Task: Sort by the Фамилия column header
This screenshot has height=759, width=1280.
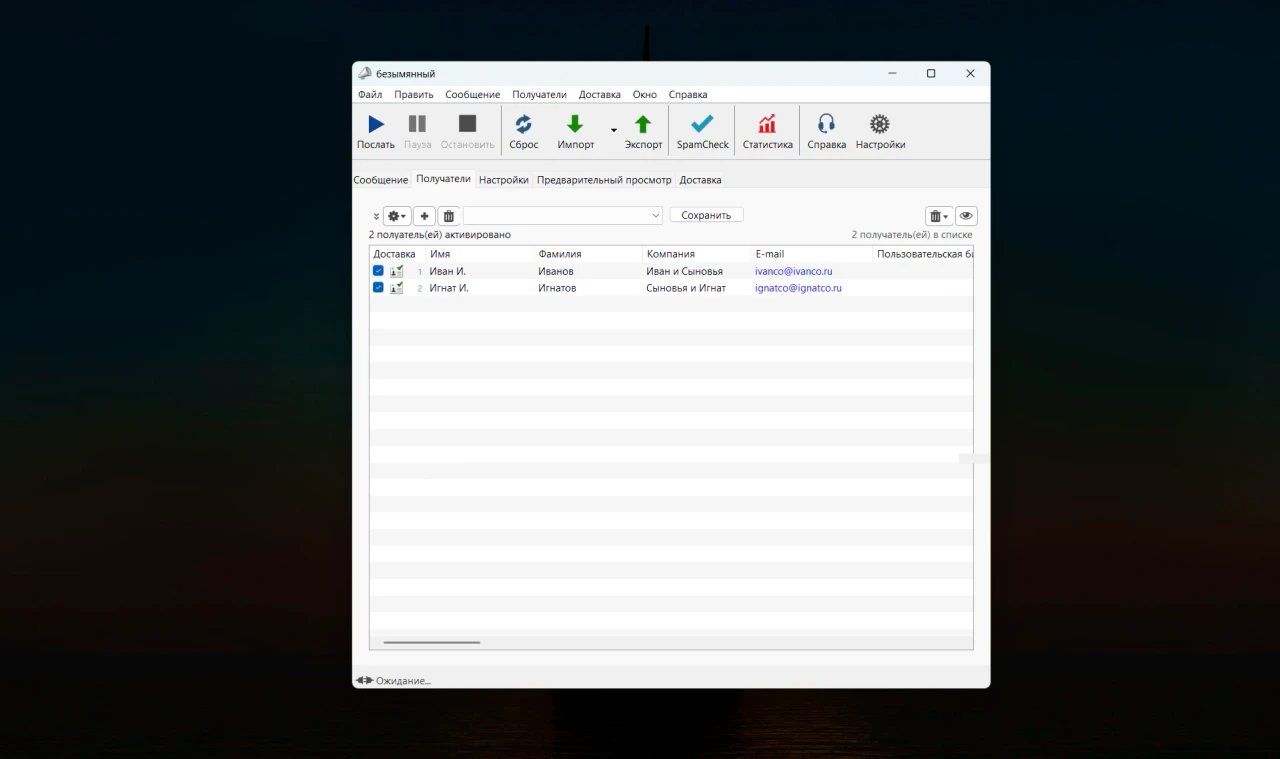Action: (588, 254)
